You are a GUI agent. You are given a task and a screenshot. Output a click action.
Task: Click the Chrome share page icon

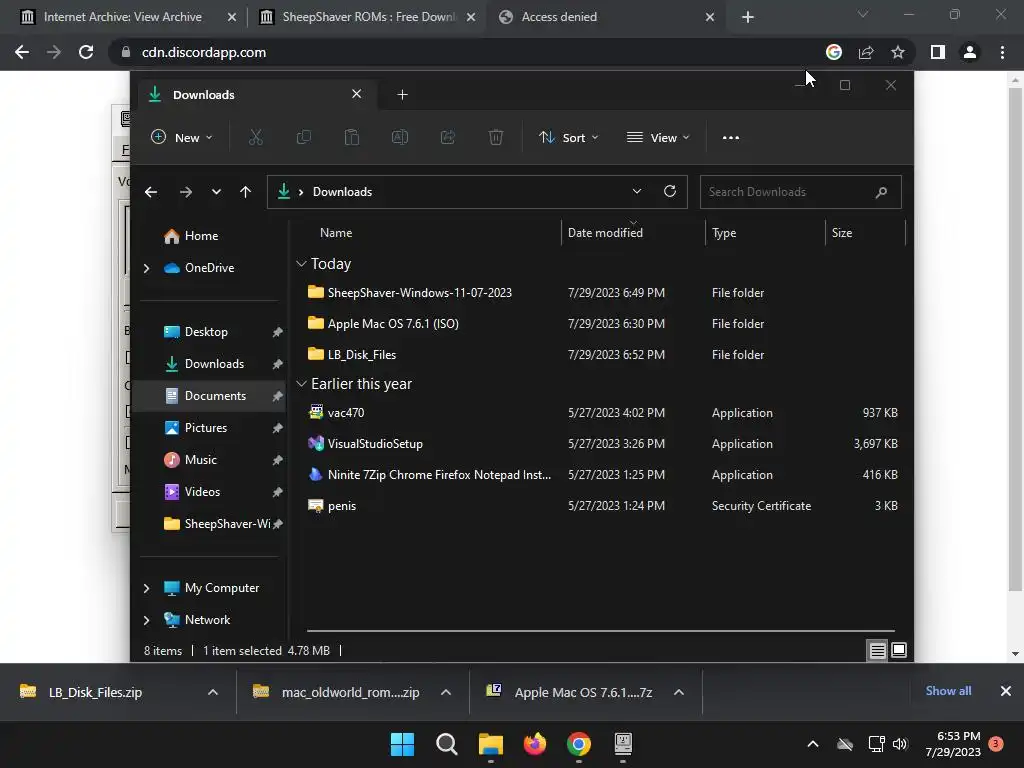point(866,52)
